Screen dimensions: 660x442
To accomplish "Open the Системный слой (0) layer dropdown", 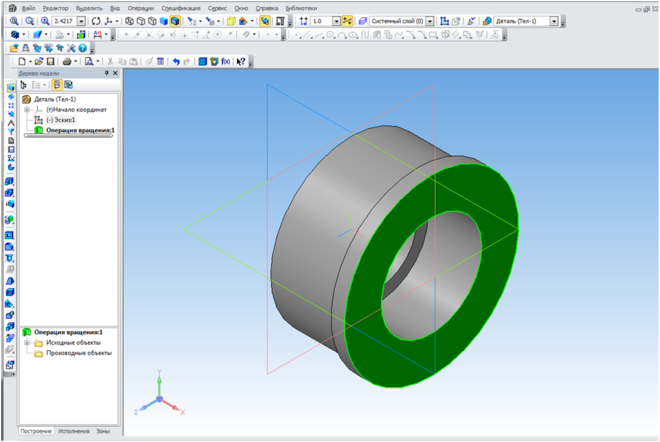I will point(430,21).
